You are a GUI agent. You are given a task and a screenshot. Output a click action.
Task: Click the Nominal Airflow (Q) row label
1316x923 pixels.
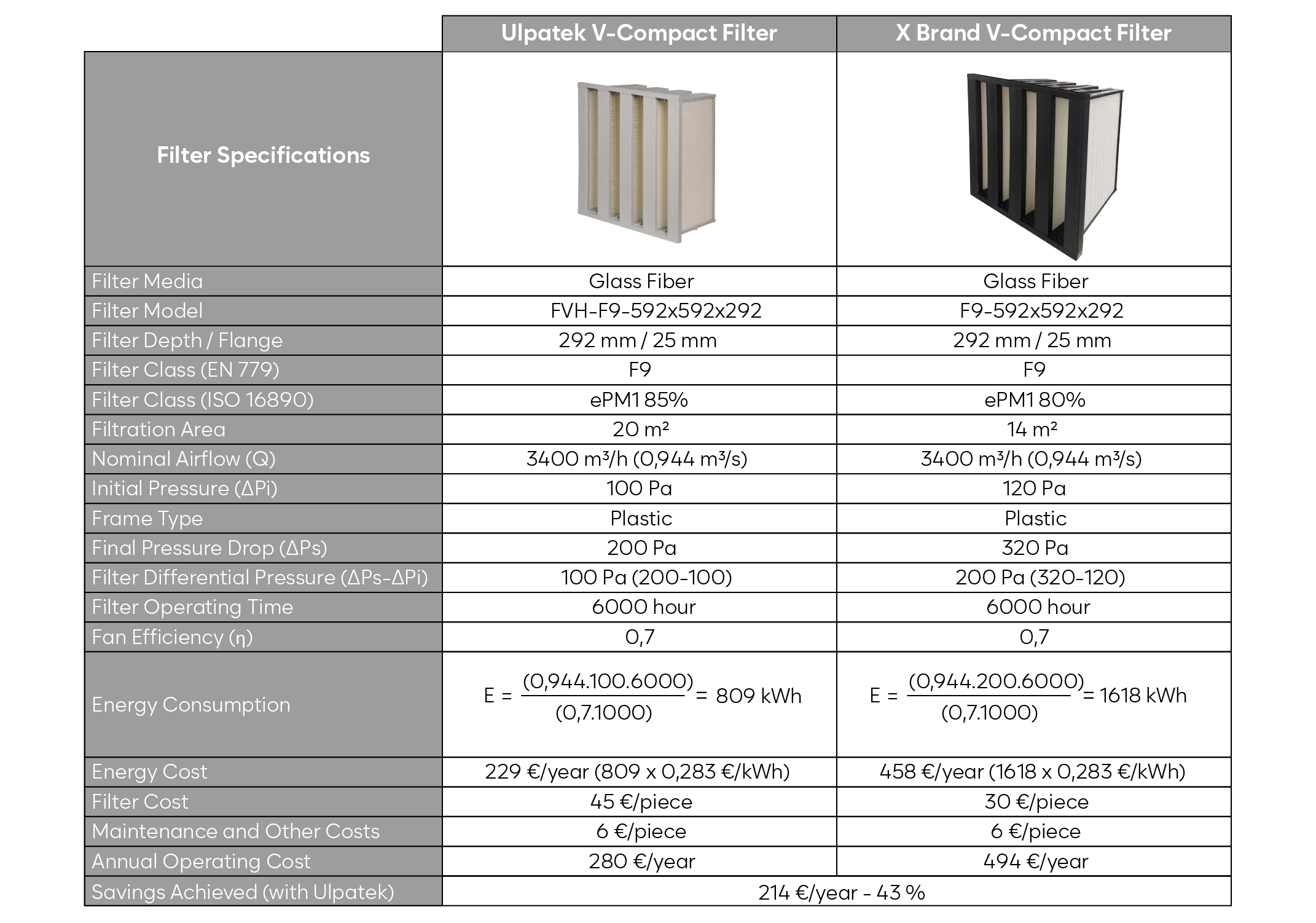(x=184, y=459)
